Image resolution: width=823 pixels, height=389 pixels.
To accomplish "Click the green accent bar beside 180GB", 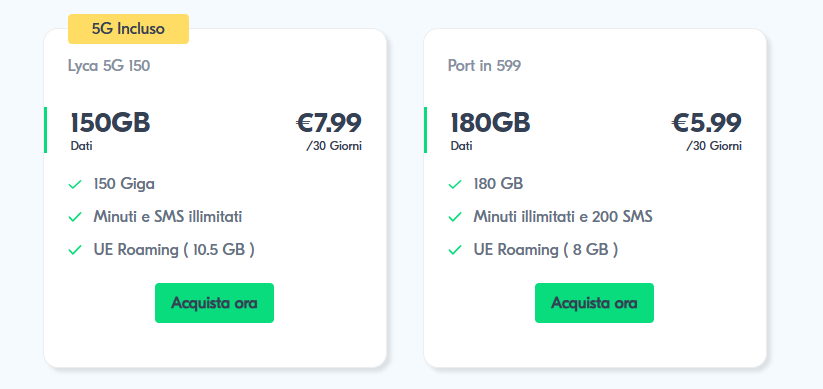I will 425,130.
